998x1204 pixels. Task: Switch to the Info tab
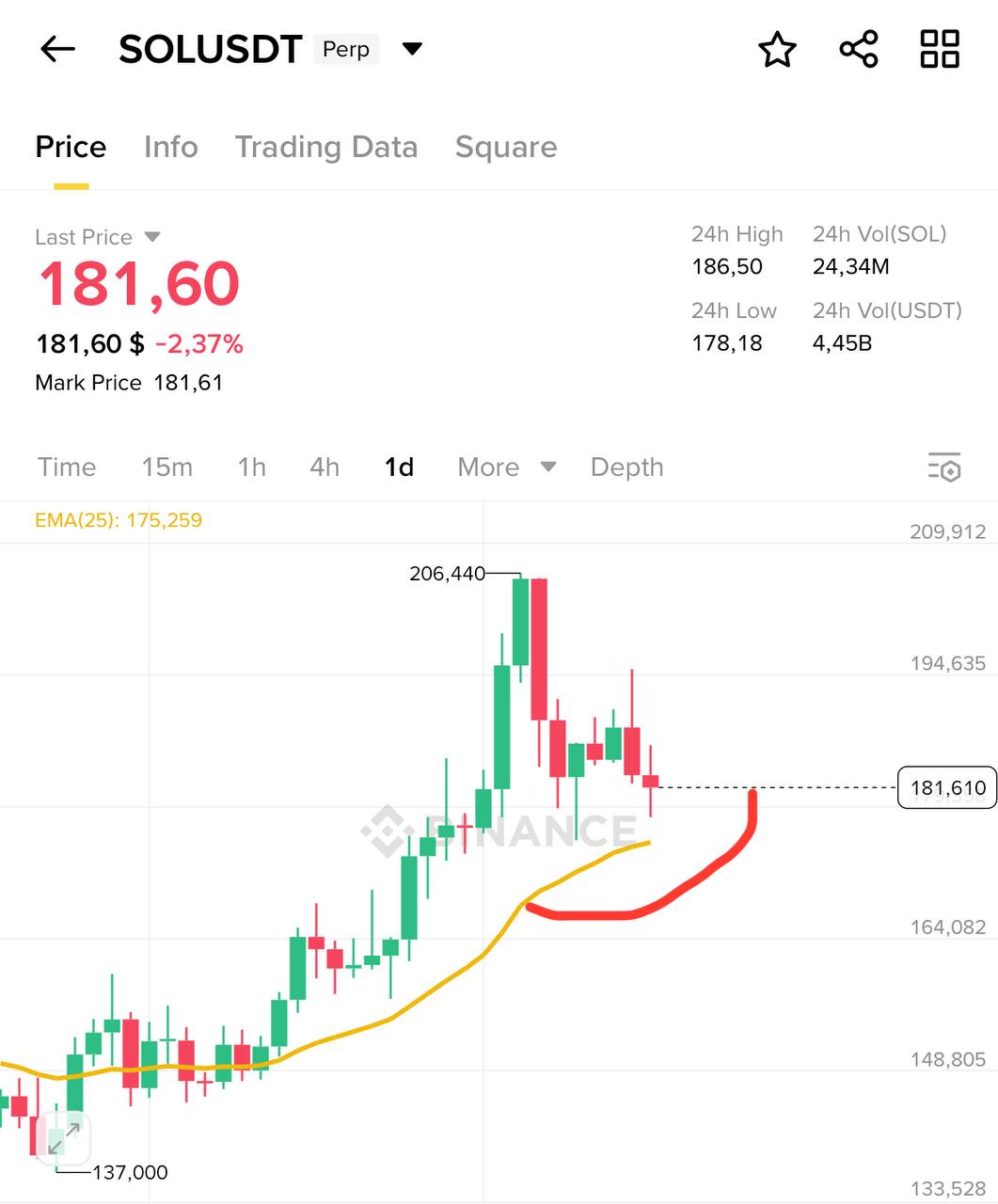tap(170, 148)
